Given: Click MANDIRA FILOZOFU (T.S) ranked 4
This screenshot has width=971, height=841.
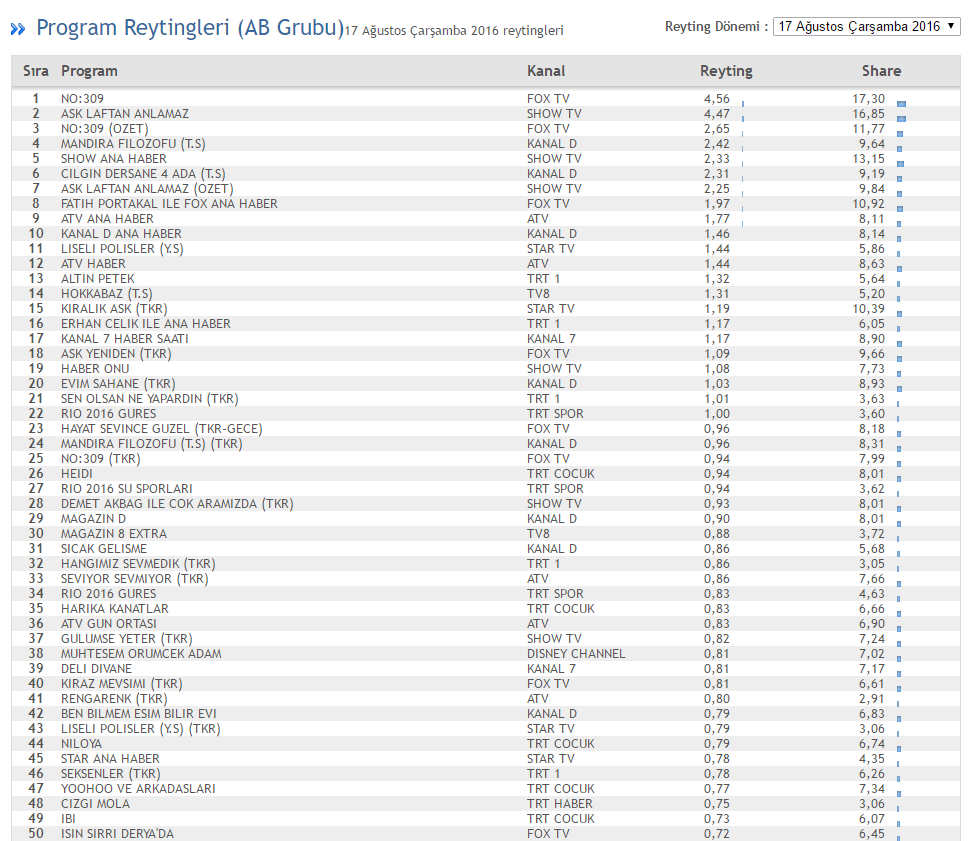Looking at the screenshot, I should tap(133, 144).
